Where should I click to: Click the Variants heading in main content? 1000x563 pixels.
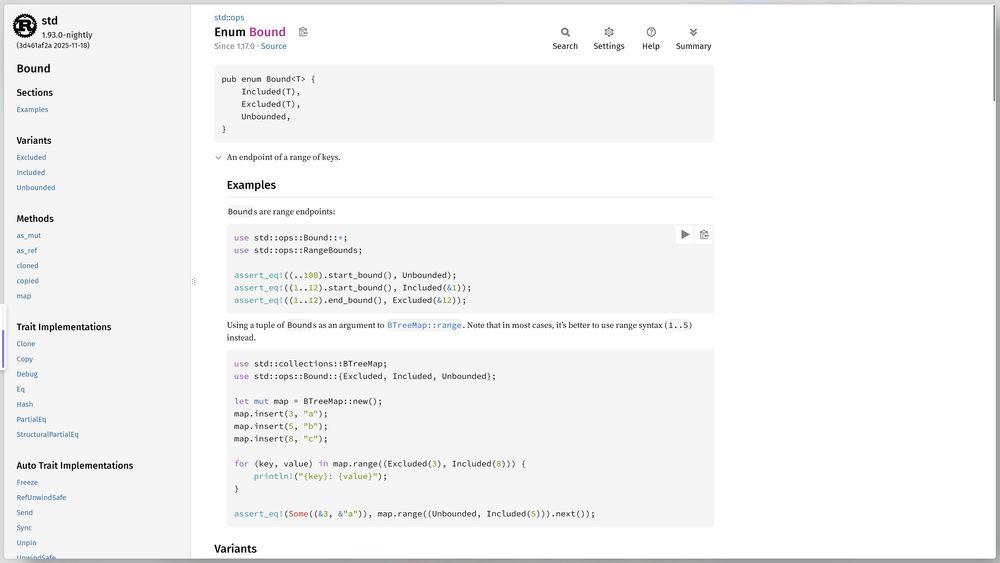click(x=235, y=549)
